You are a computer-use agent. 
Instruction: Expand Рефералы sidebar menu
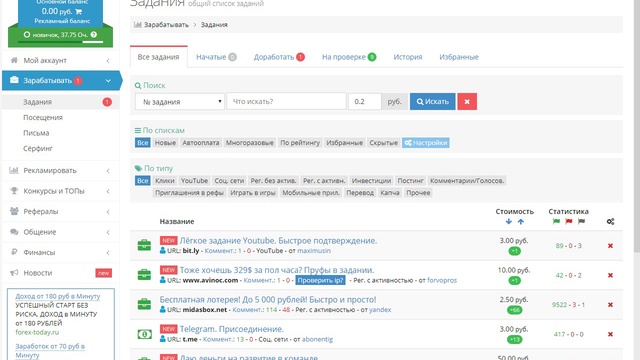(60, 211)
